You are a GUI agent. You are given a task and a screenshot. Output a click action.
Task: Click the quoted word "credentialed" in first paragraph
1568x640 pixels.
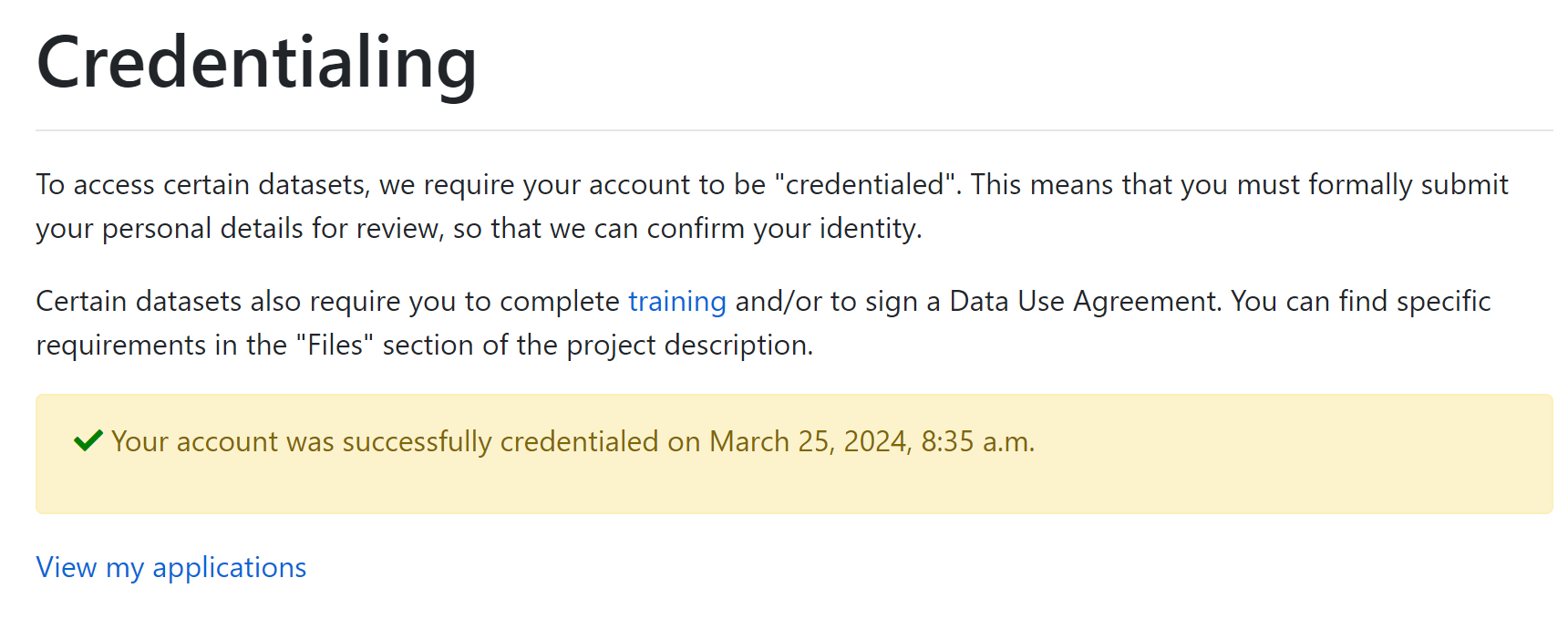point(867,185)
